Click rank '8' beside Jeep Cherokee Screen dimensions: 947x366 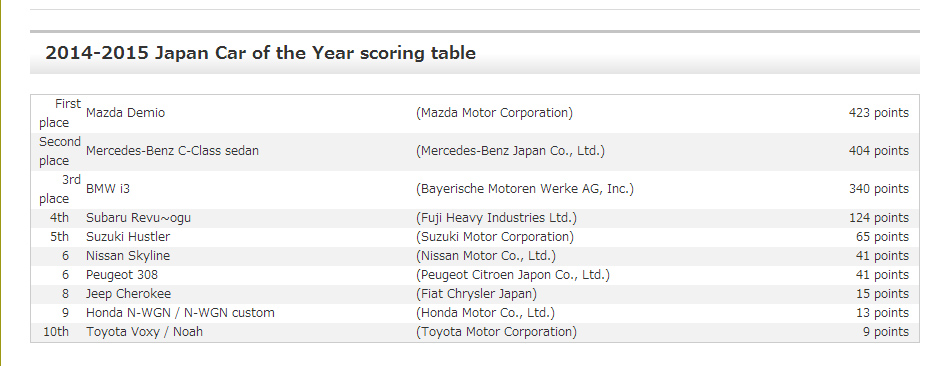tap(65, 294)
